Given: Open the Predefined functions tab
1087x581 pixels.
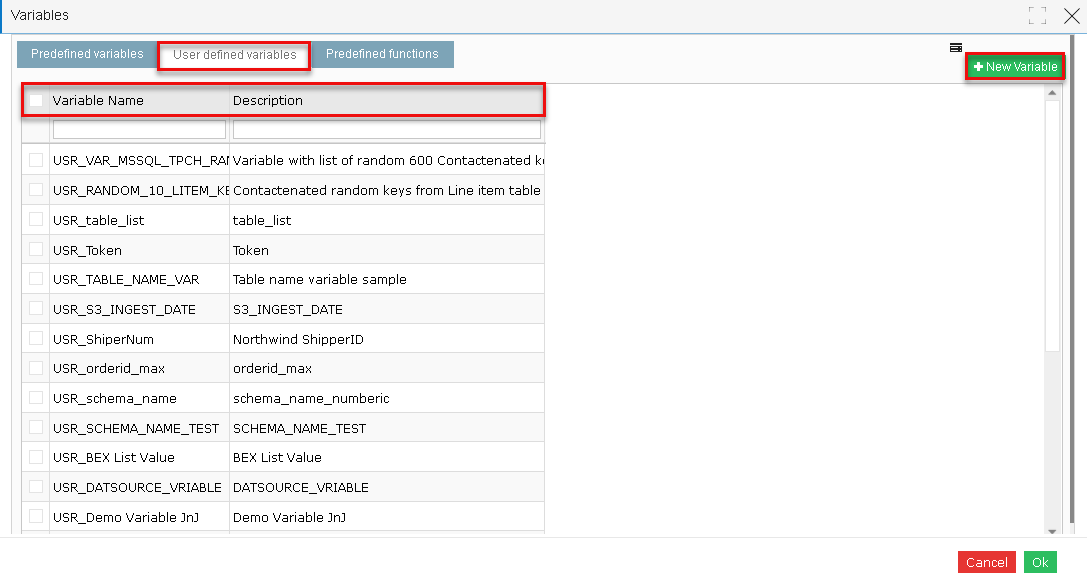Looking at the screenshot, I should pyautogui.click(x=380, y=54).
